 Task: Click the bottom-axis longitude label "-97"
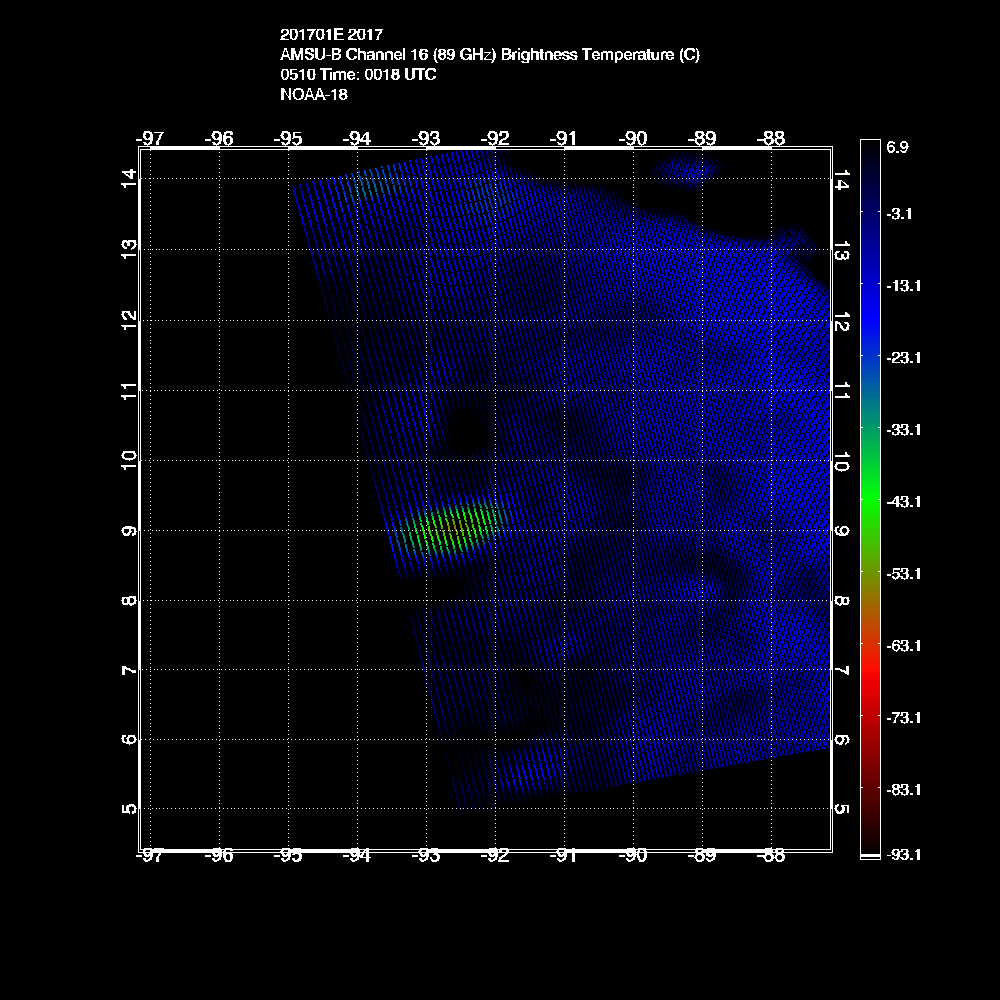point(150,856)
